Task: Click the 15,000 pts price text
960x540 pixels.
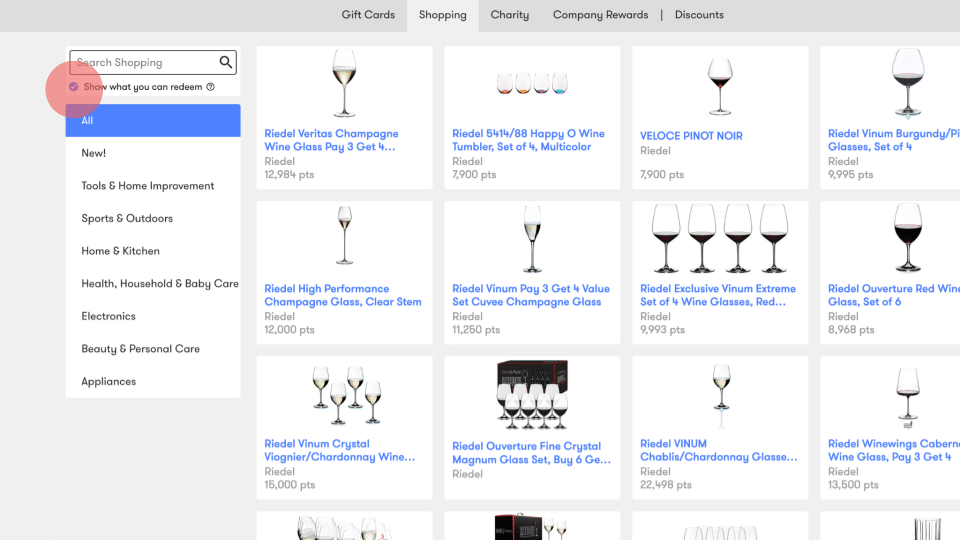Action: 290,485
